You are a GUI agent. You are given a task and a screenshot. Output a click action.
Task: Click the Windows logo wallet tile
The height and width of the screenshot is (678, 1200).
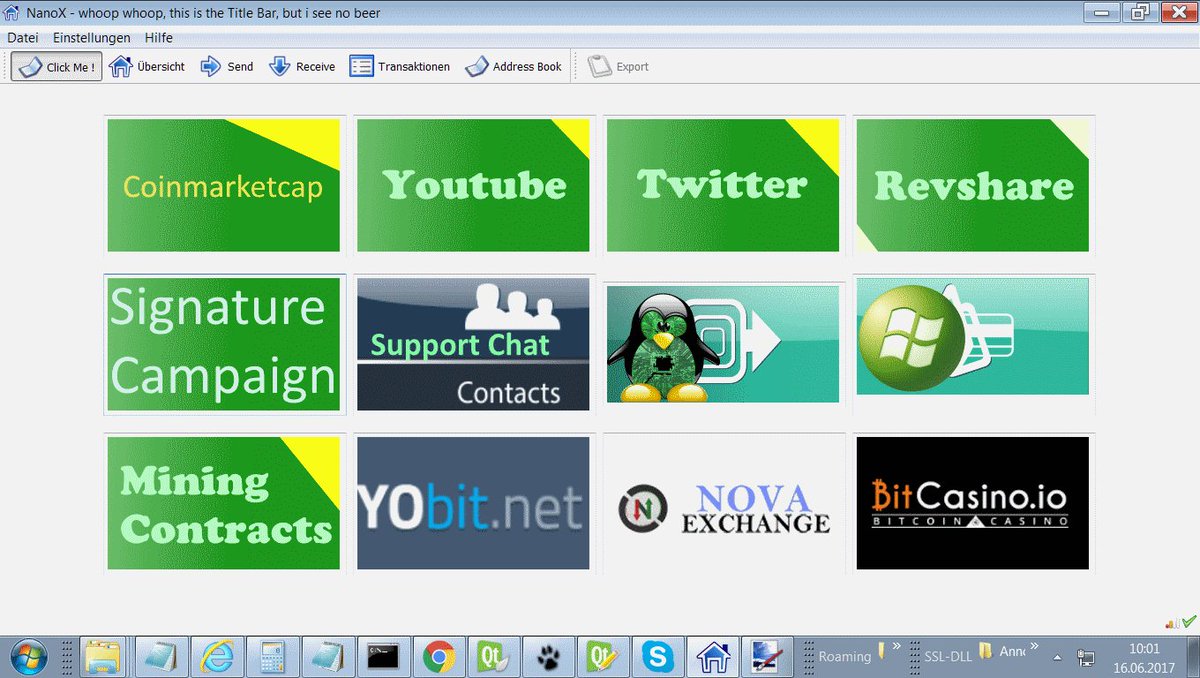973,336
